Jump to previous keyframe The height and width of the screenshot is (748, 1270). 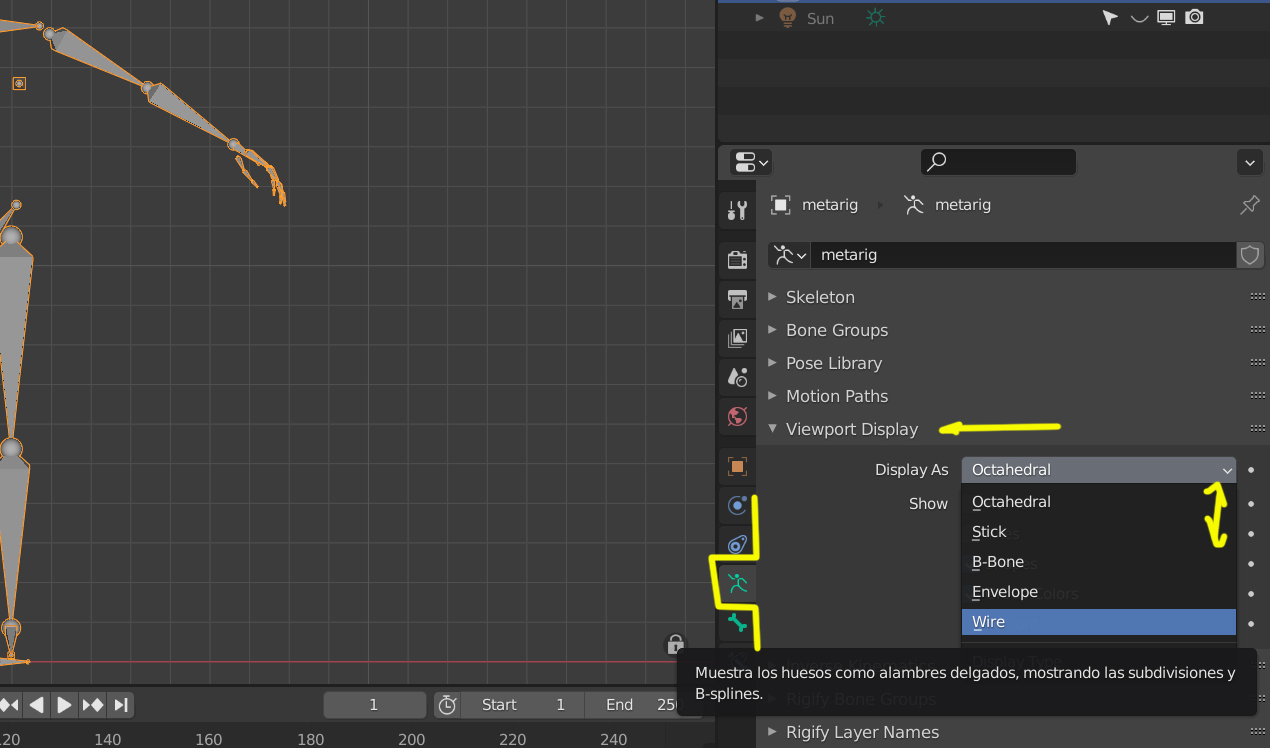pos(9,705)
